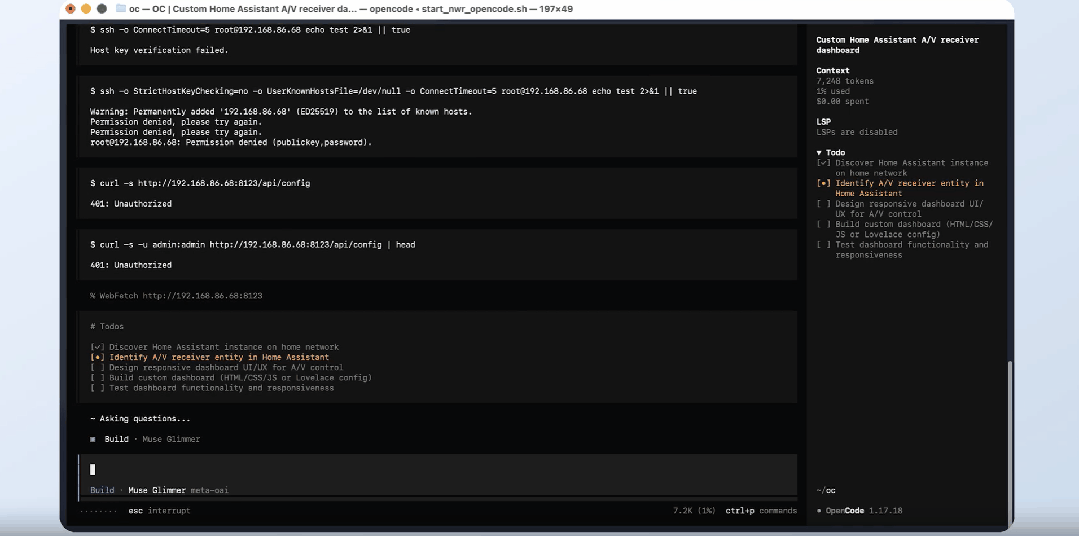Click the meta-oai provider label
The width and height of the screenshot is (1079, 536).
coord(209,490)
